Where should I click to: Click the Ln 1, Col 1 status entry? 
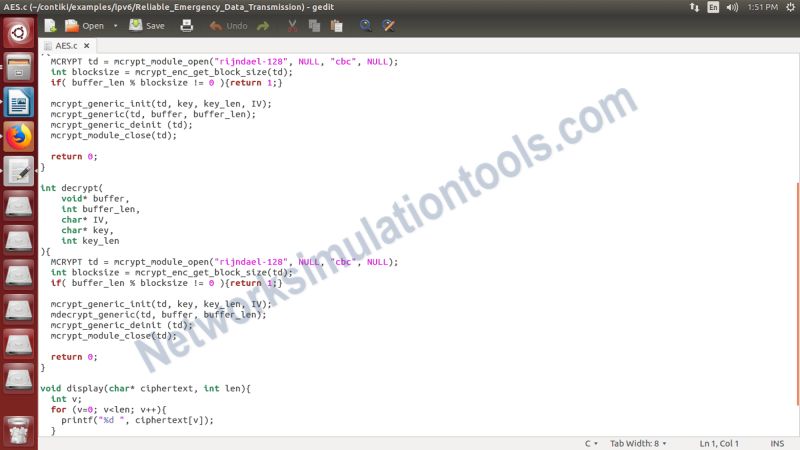[719, 443]
